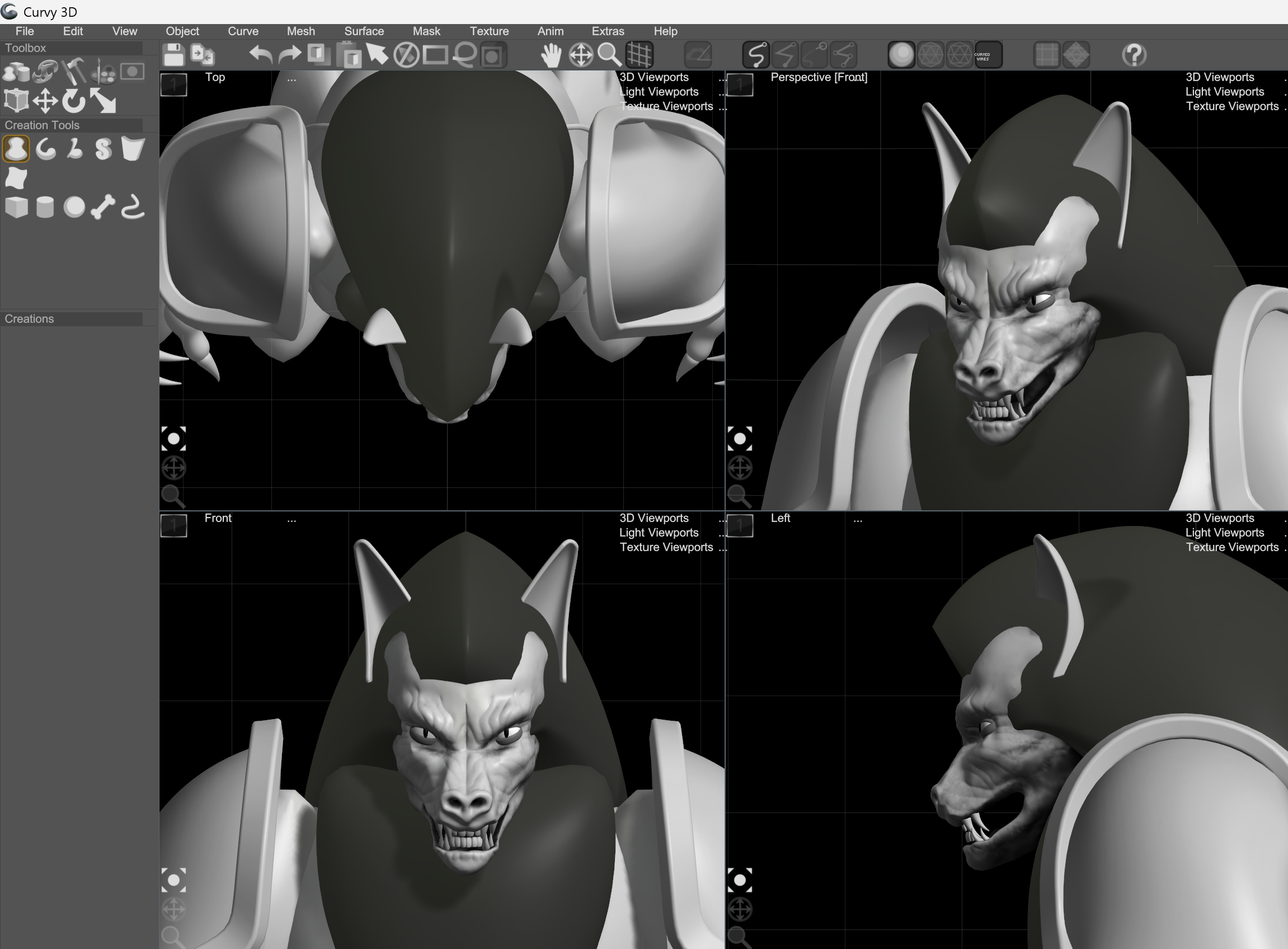Enable smooth shaded sphere display mode
Viewport: 1288px width, 949px height.
(901, 55)
